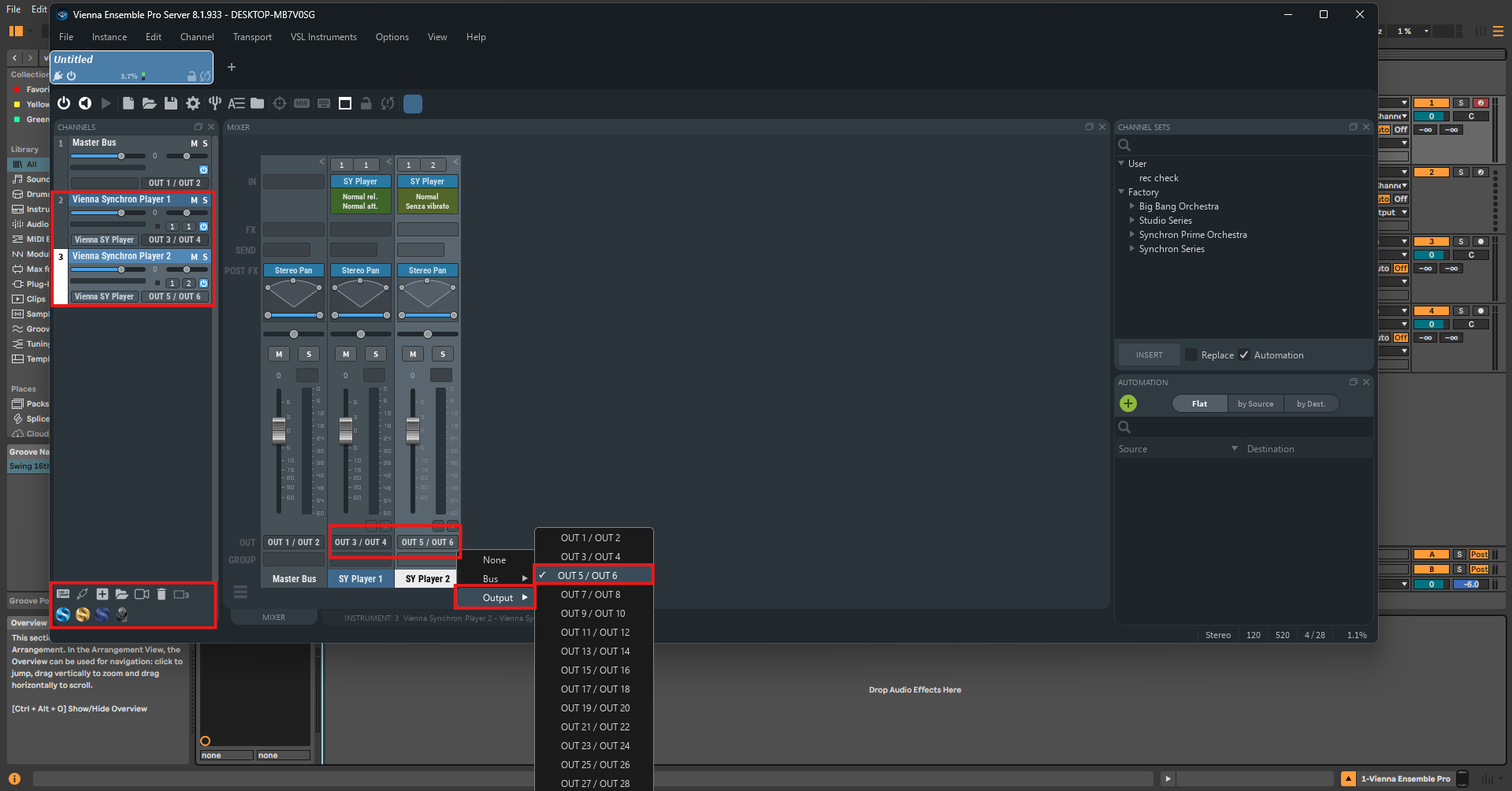Screen dimensions: 1512x791
Task: Save the project with the floppy disk icon
Action: tap(170, 103)
